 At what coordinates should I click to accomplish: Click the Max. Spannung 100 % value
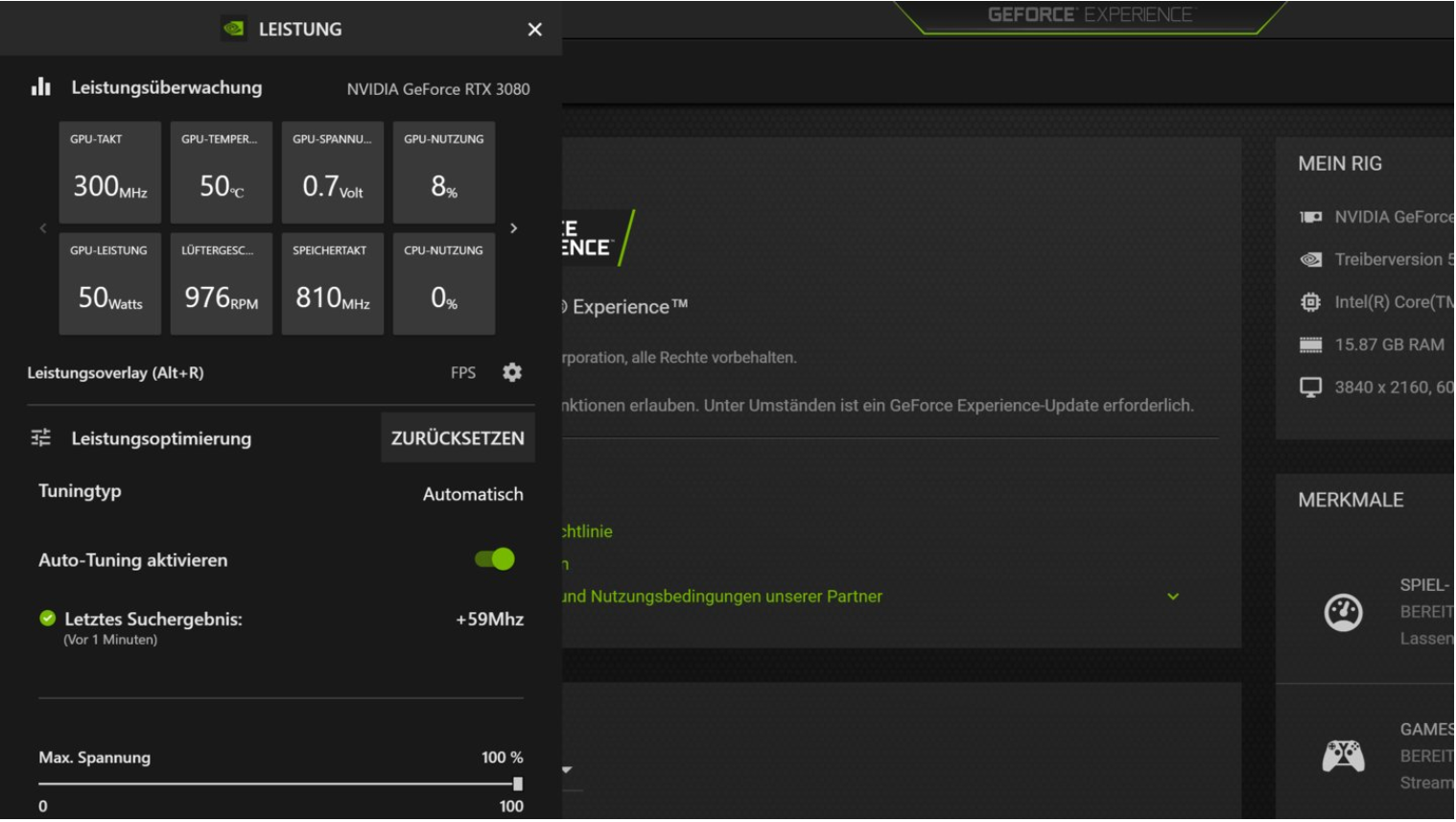(x=502, y=758)
